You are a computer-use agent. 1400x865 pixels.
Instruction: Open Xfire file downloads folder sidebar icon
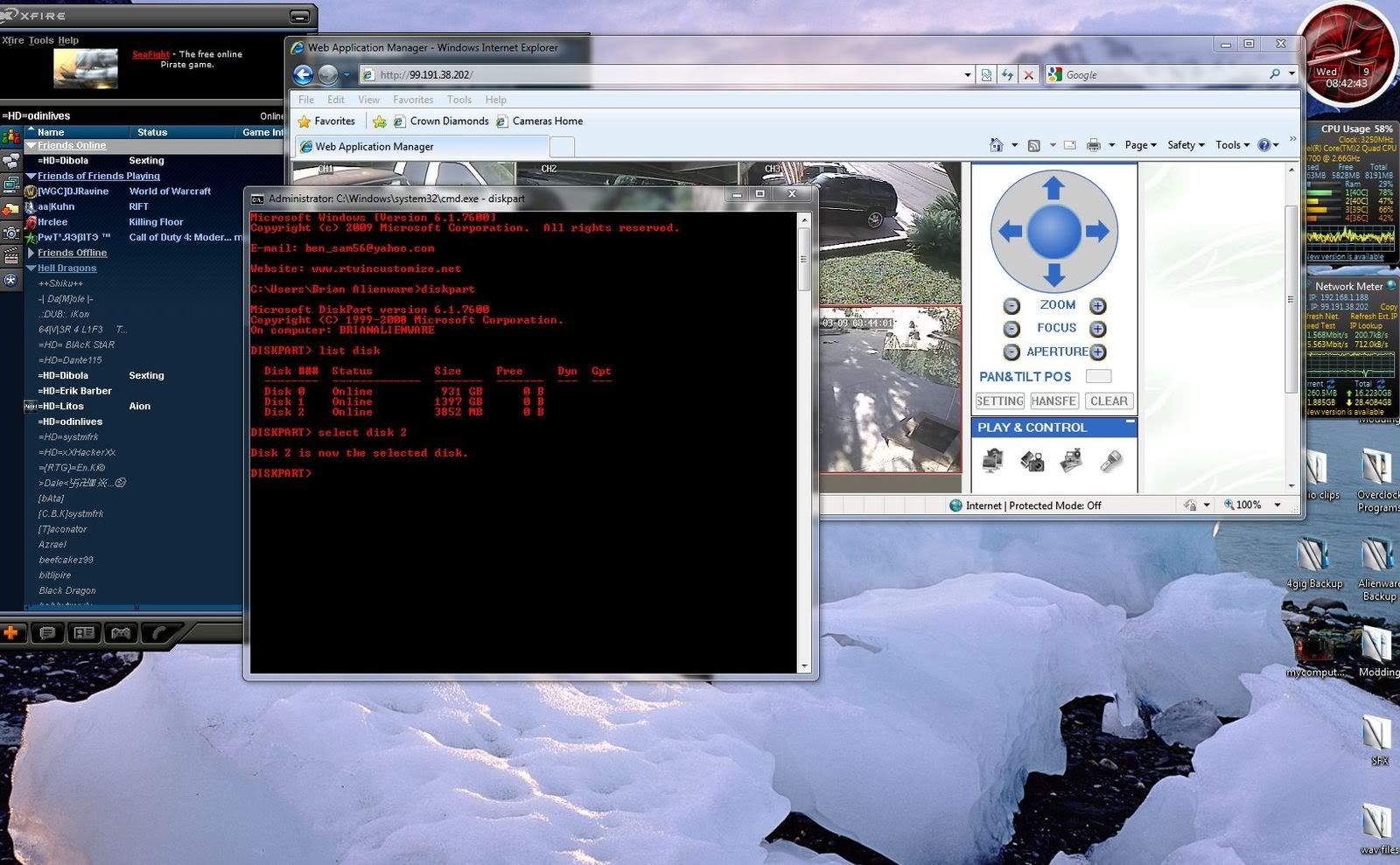coord(10,209)
